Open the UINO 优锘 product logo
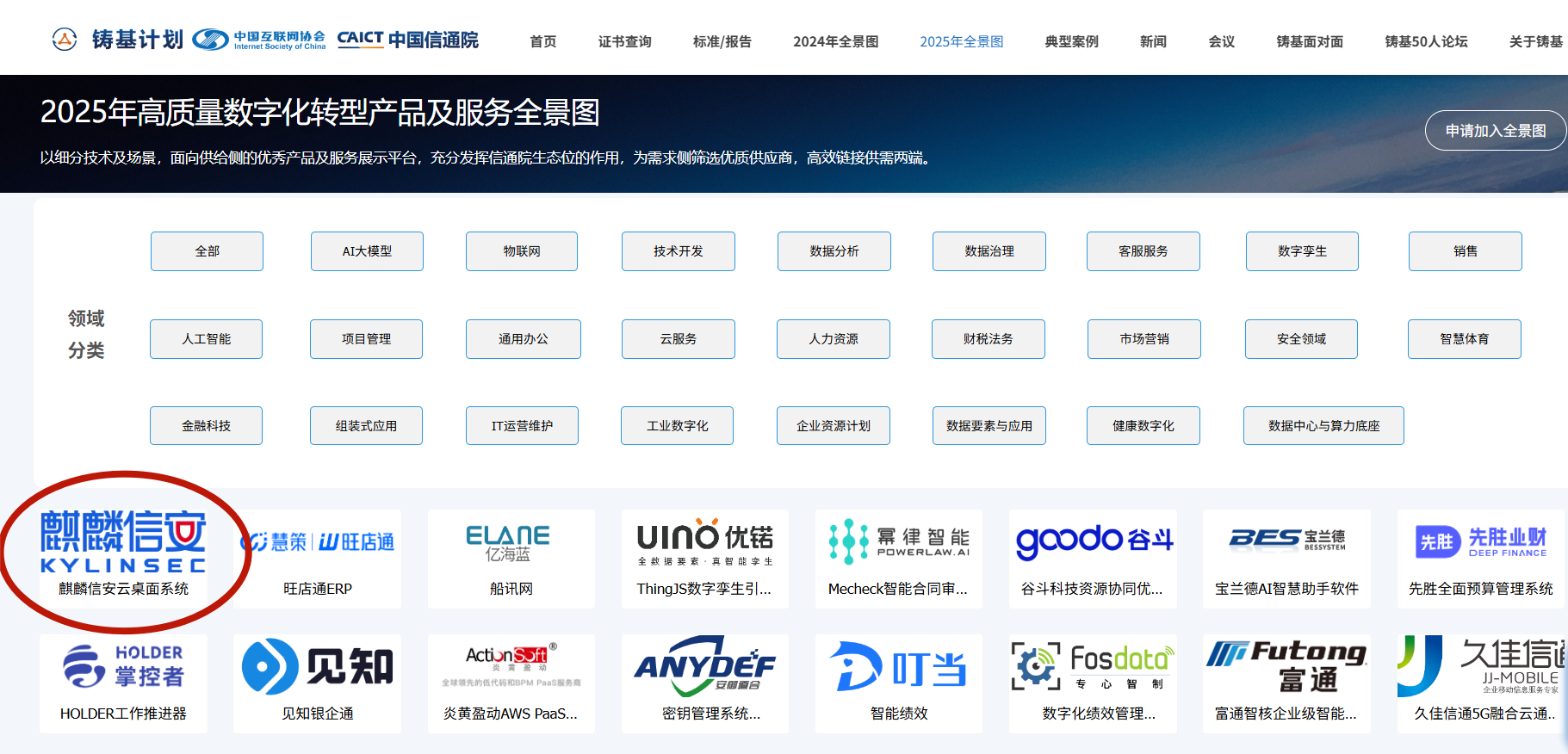The height and width of the screenshot is (754, 1568). [704, 541]
